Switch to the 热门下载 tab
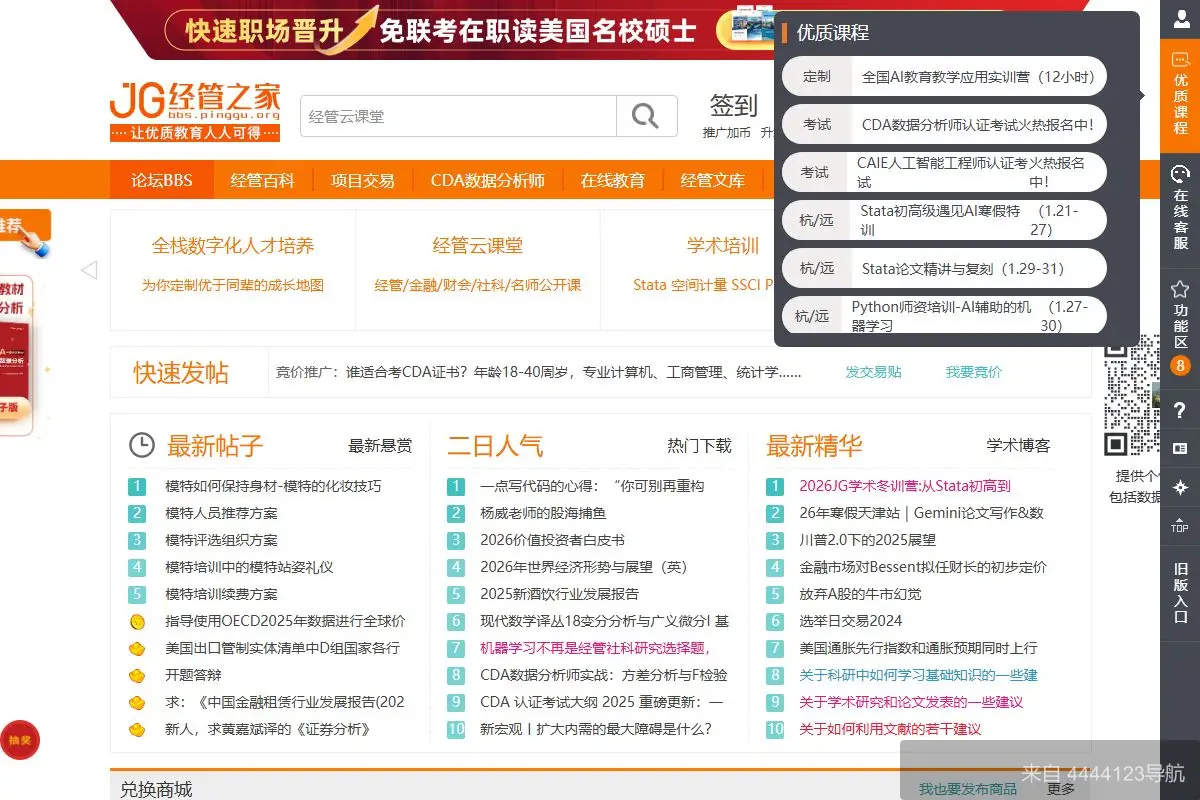 point(700,446)
